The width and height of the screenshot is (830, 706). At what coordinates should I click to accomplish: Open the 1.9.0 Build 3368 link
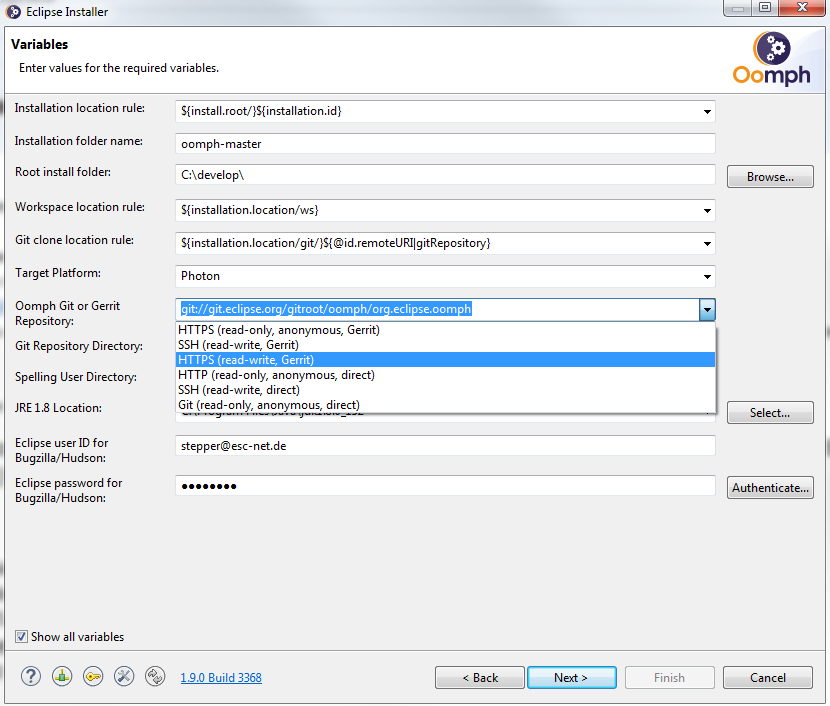(221, 677)
